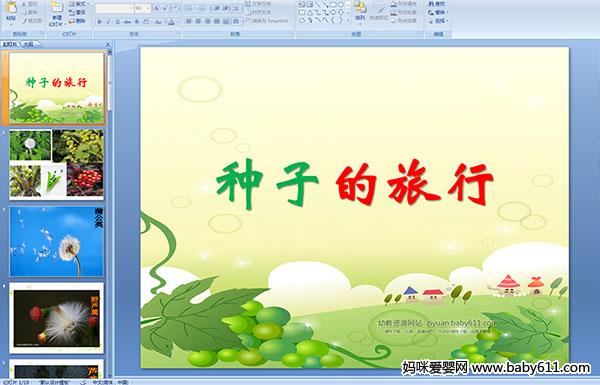Open the font size dropdown
The image size is (600, 385).
pyautogui.click(x=148, y=8)
